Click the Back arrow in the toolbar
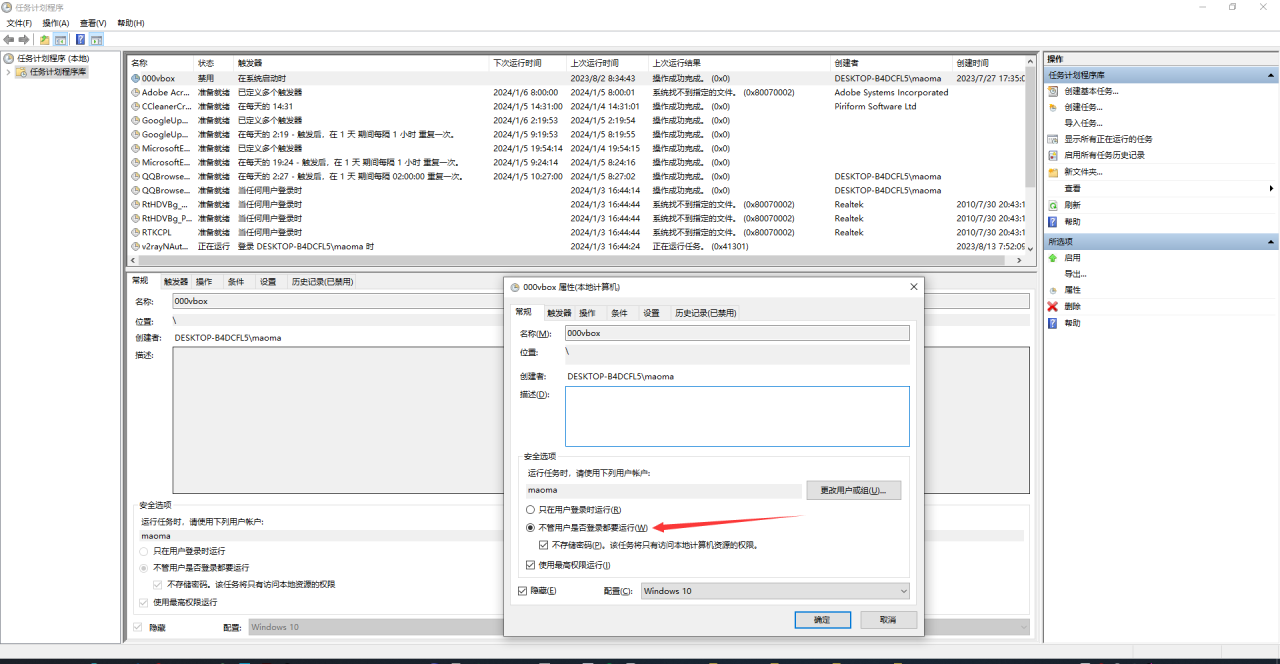 (x=9, y=40)
